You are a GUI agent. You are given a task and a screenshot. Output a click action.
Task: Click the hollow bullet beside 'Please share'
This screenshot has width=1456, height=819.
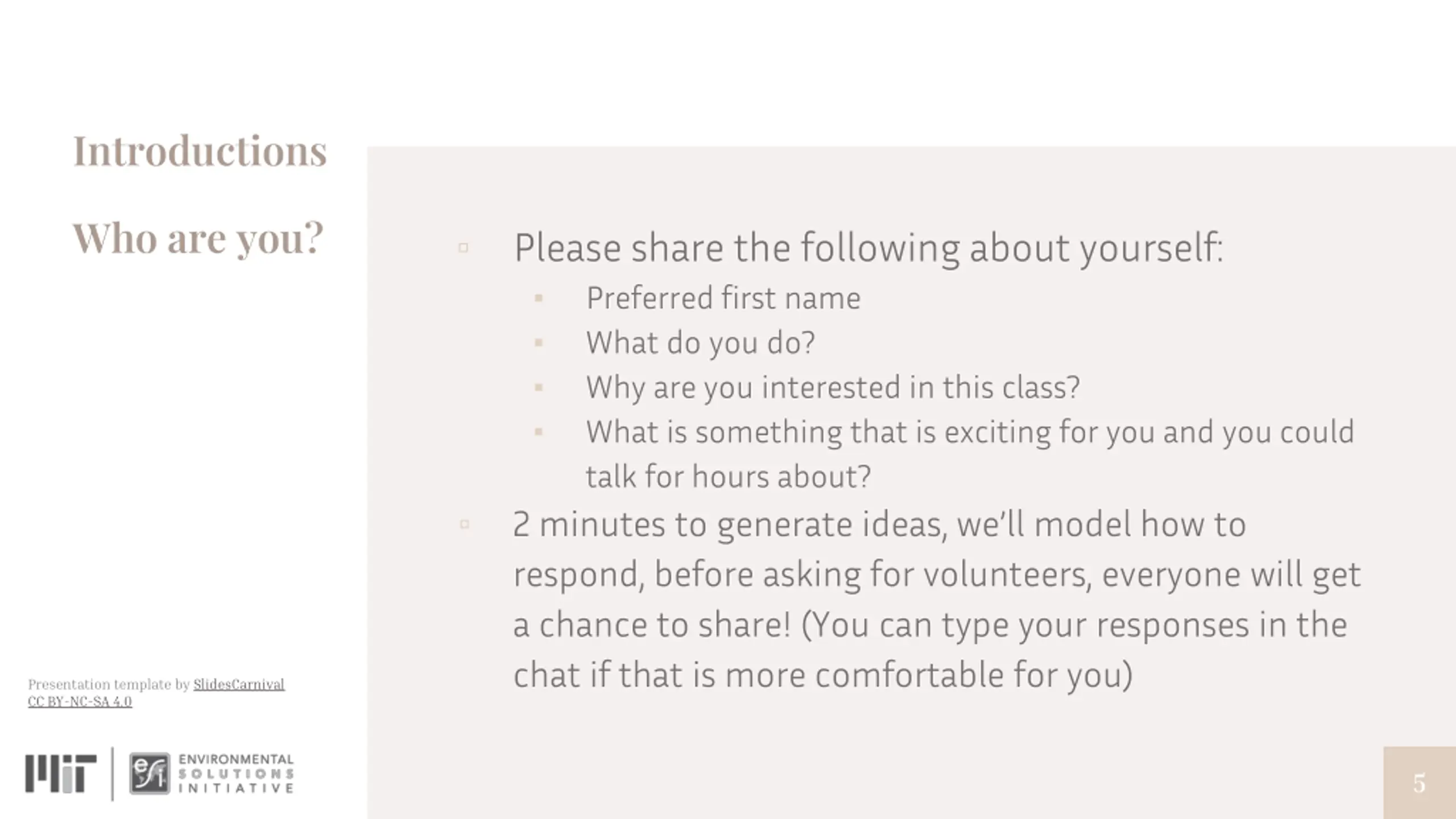pos(464,248)
